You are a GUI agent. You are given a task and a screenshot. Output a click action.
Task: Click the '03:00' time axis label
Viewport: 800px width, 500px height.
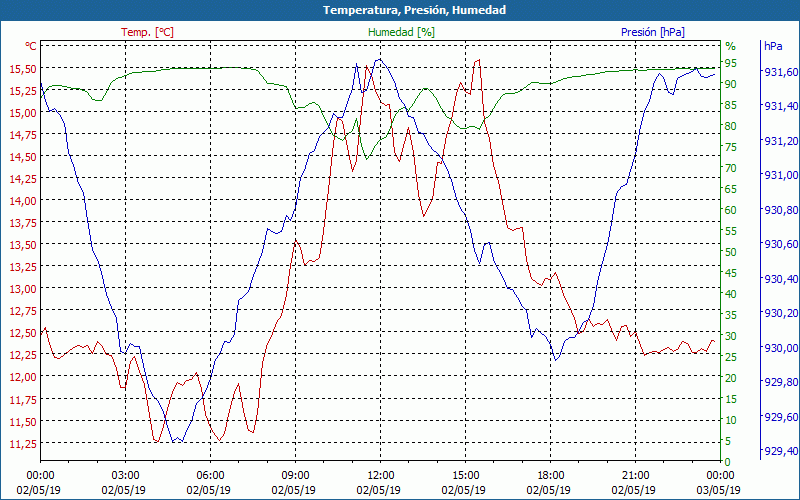126,476
